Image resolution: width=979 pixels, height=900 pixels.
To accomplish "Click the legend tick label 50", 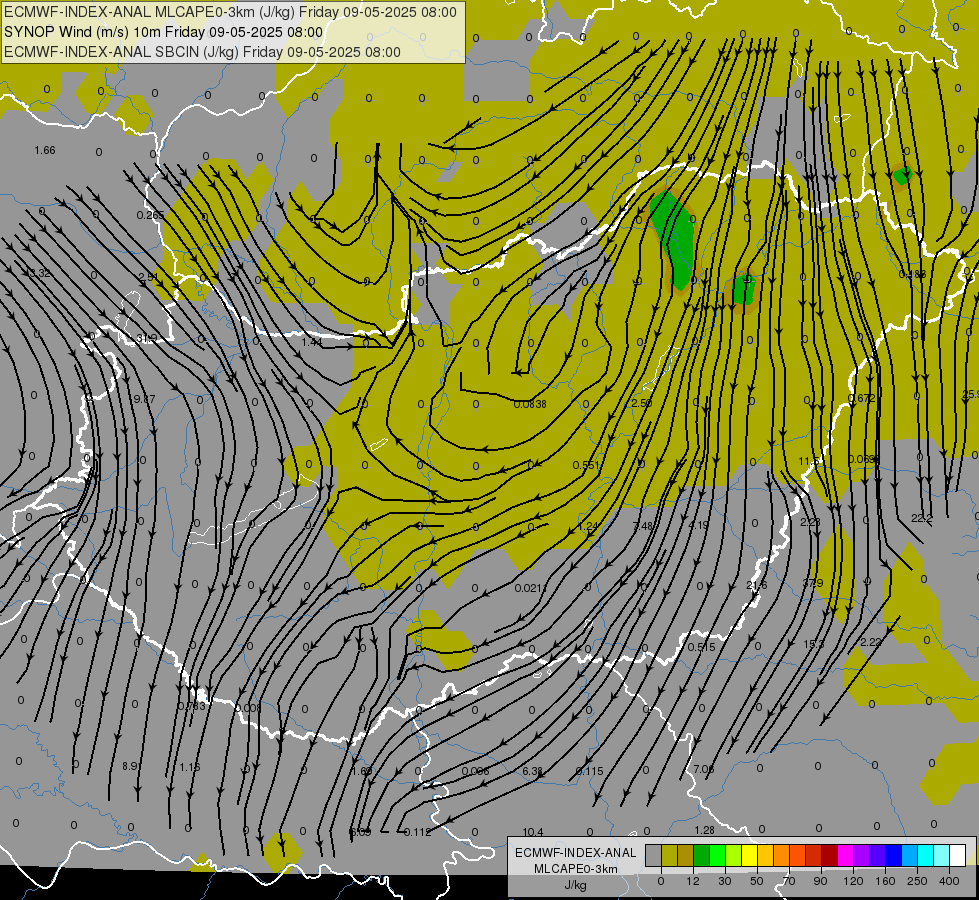I will tap(757, 881).
